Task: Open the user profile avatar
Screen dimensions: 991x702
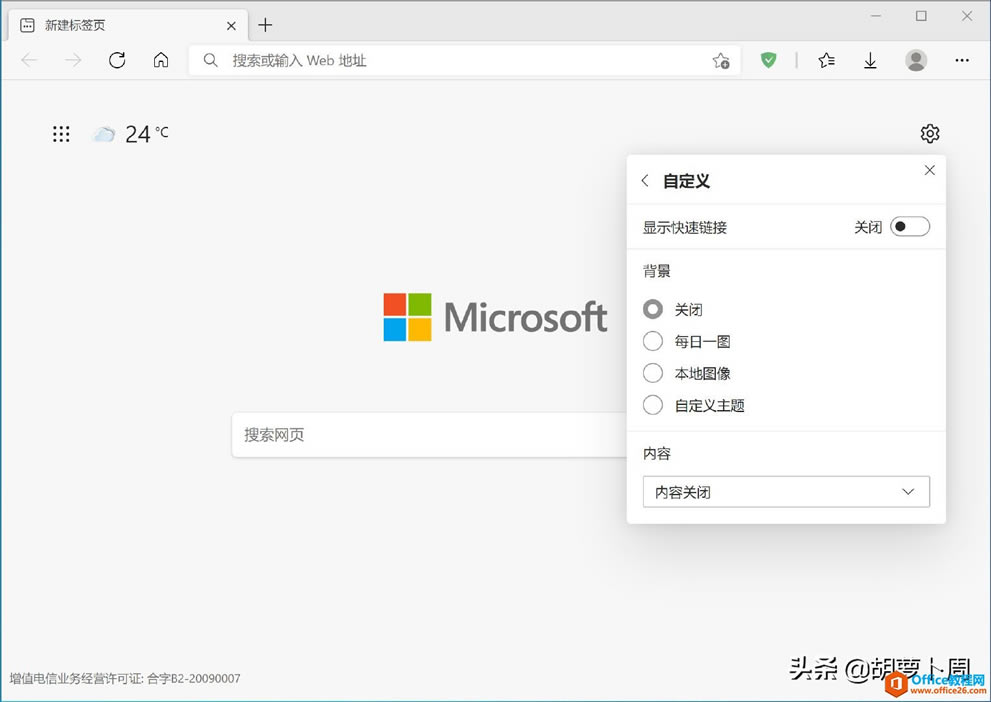Action: tap(916, 60)
